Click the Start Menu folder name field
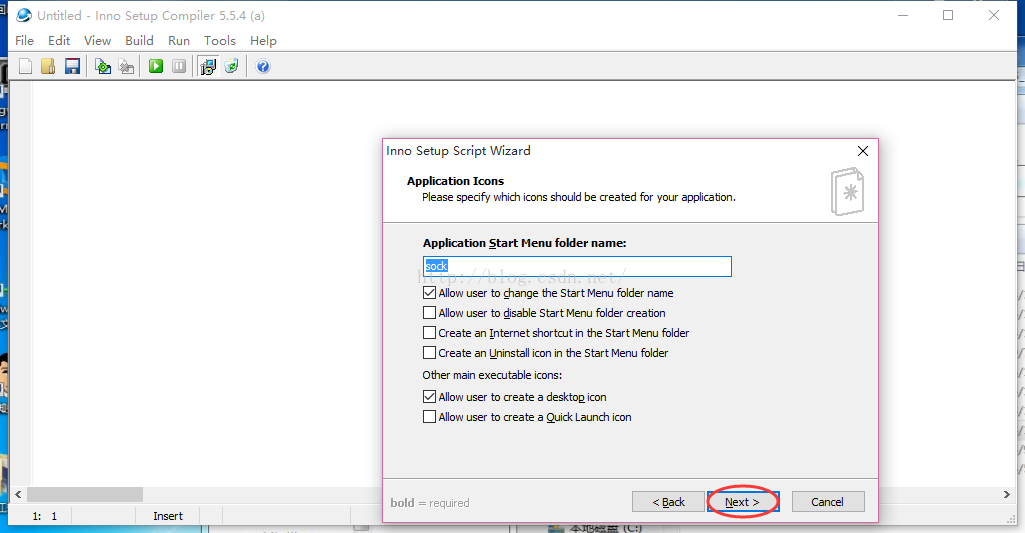 pyautogui.click(x=577, y=266)
